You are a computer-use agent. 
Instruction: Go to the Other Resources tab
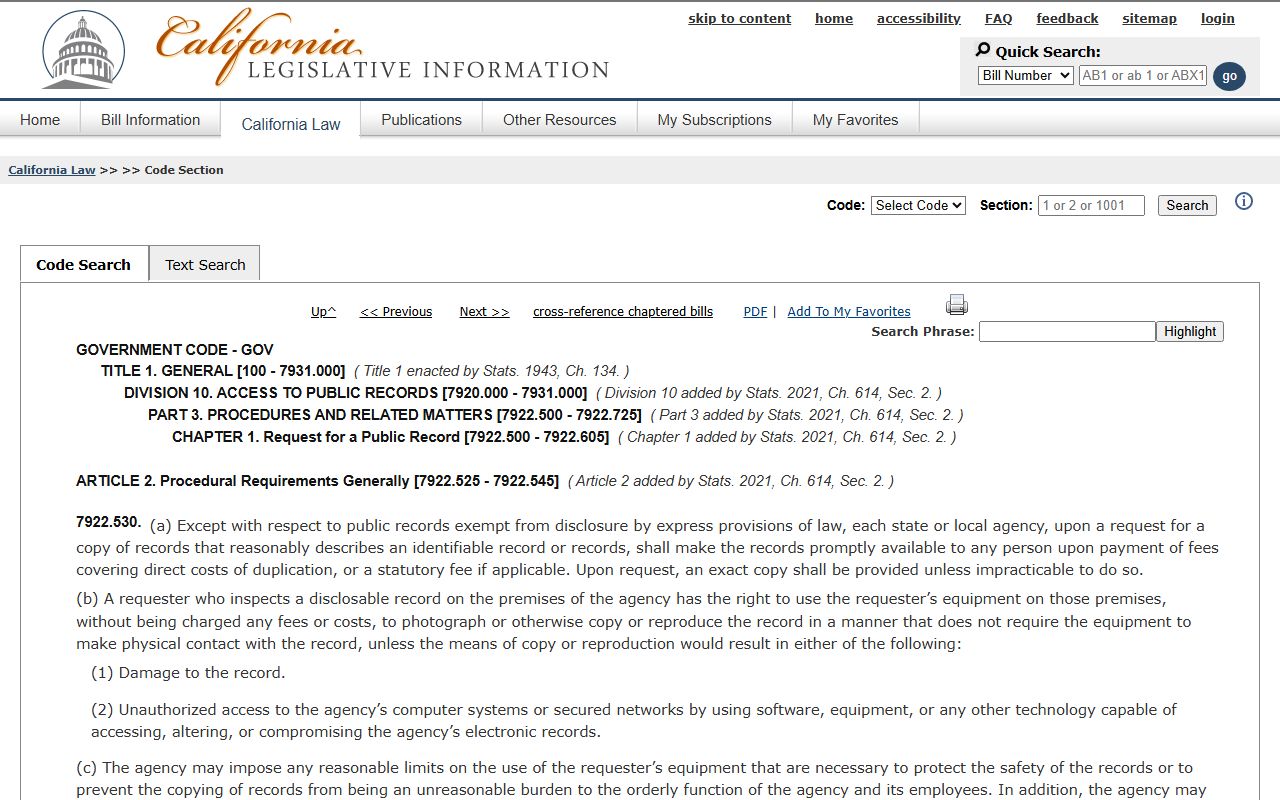click(x=560, y=120)
